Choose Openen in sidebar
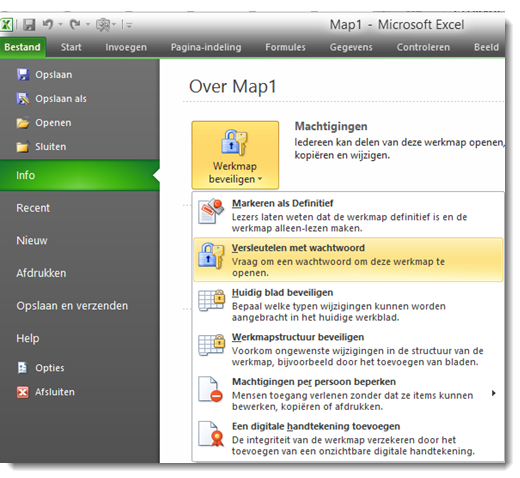520x478 pixels. (53, 123)
